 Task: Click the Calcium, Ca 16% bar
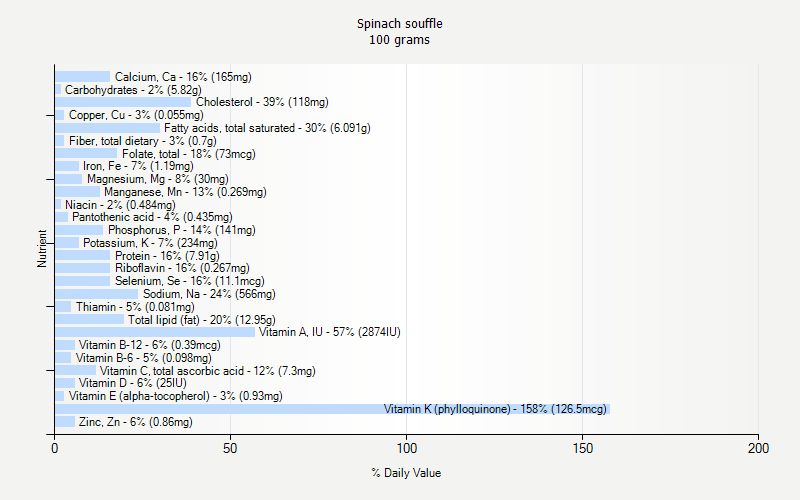pyautogui.click(x=82, y=77)
